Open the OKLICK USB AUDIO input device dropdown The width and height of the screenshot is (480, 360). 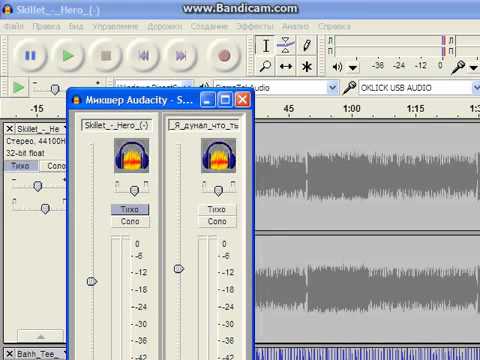(x=476, y=88)
